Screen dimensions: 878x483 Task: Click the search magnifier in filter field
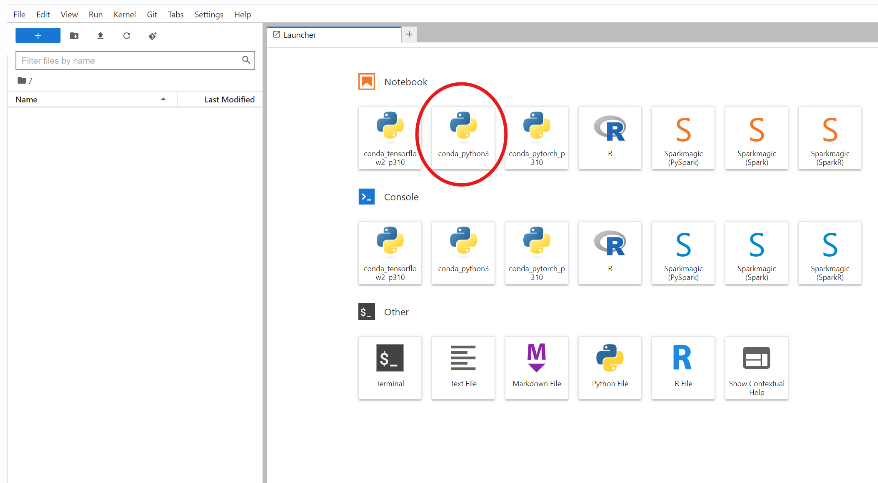[246, 60]
